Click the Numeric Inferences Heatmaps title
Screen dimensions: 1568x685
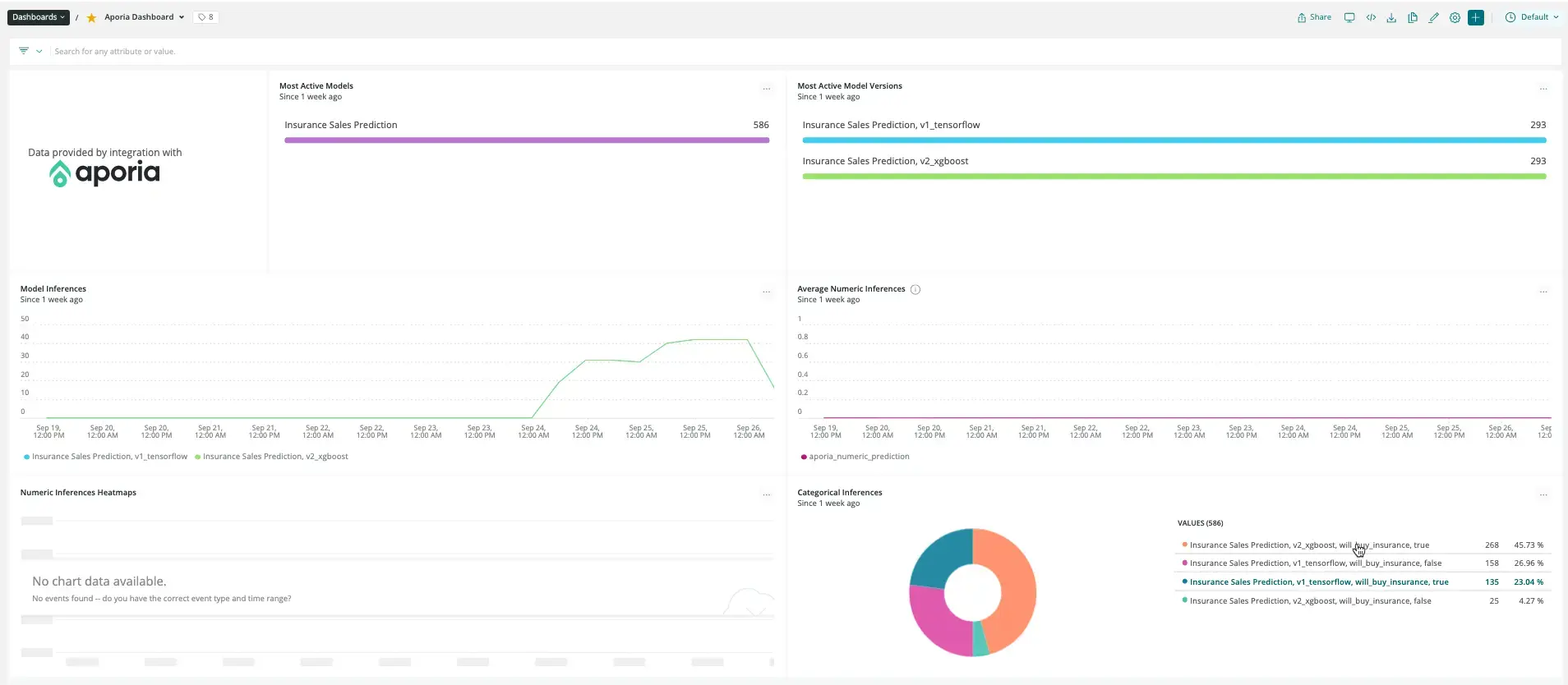[x=78, y=493]
